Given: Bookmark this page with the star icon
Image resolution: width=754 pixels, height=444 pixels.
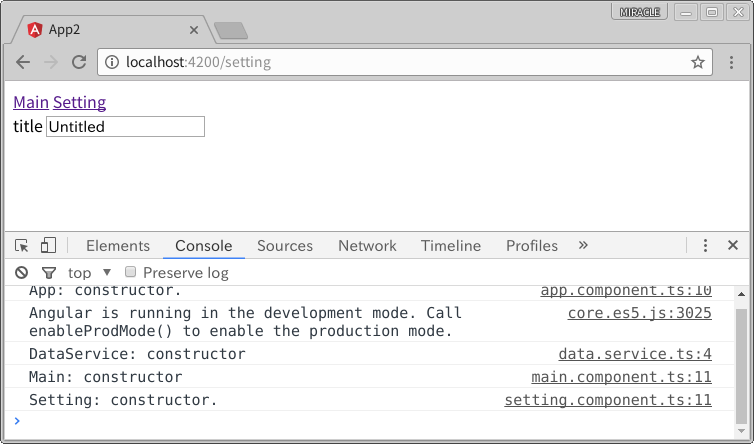Looking at the screenshot, I should tap(698, 62).
